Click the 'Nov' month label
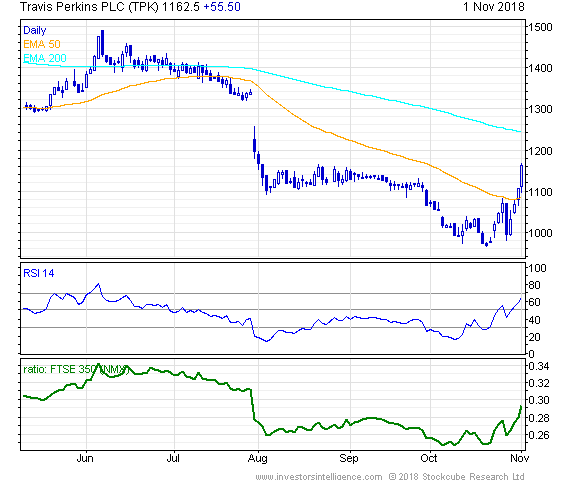The height and width of the screenshot is (480, 575). (x=520, y=458)
